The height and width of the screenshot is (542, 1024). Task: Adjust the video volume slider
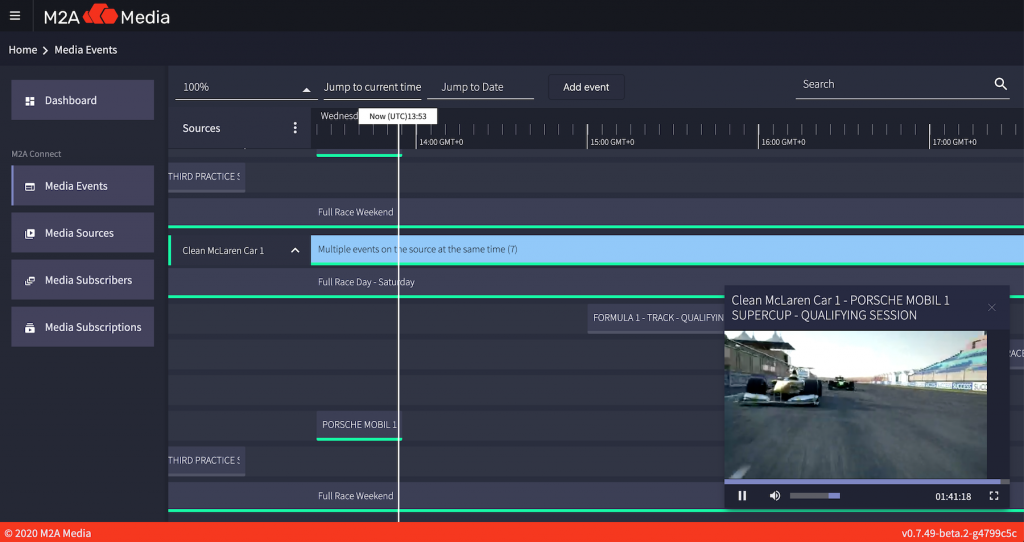coord(814,496)
